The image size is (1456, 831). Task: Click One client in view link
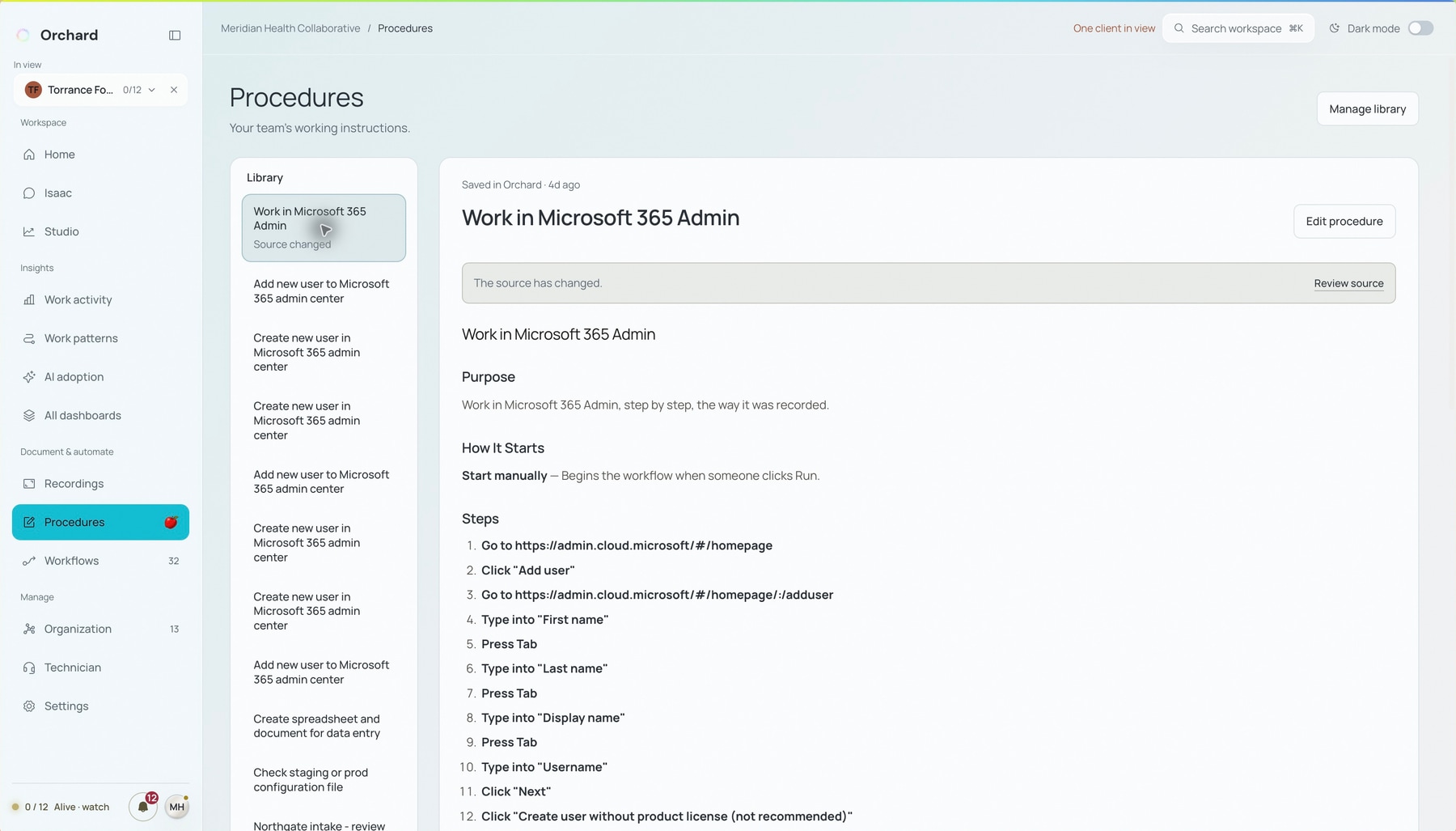point(1114,28)
